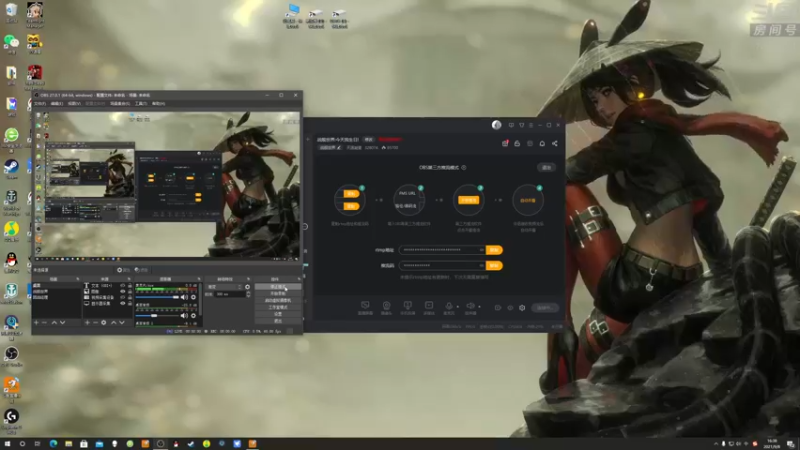Pop out the Controls dock panel

(299, 279)
